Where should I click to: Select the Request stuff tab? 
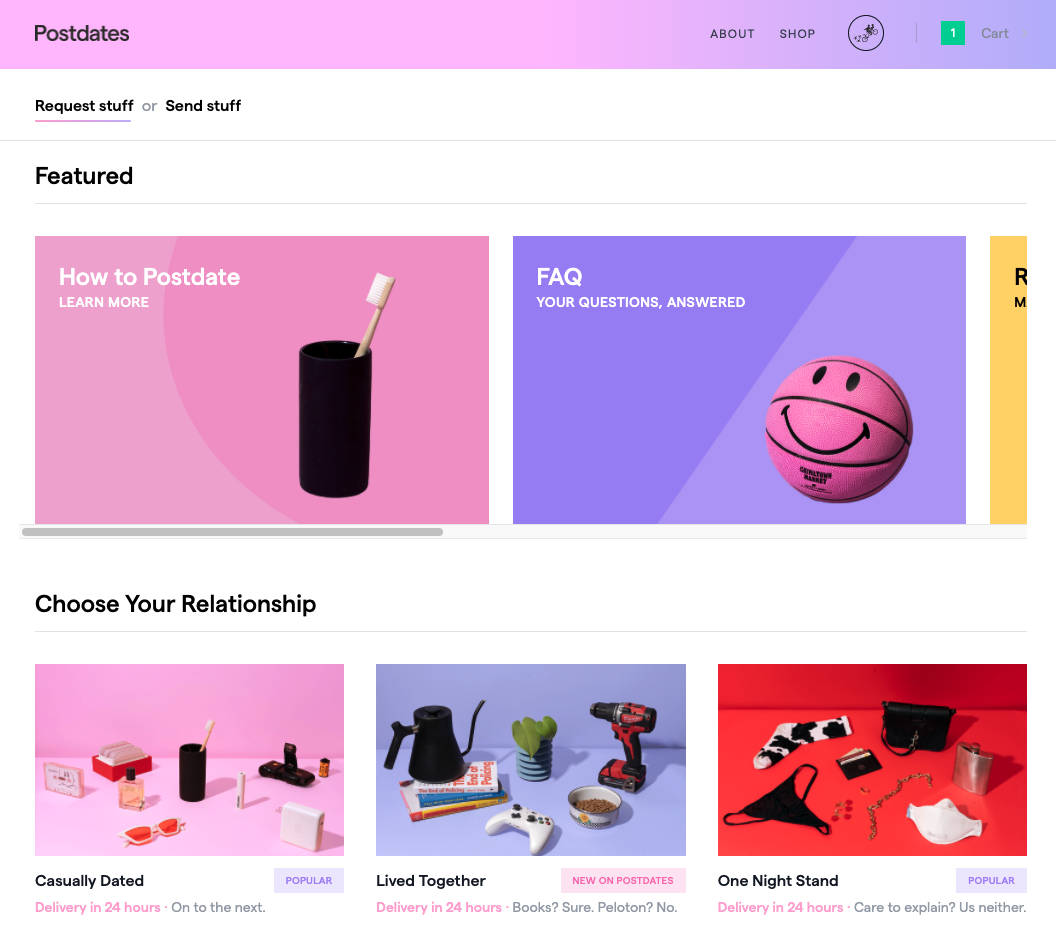84,106
